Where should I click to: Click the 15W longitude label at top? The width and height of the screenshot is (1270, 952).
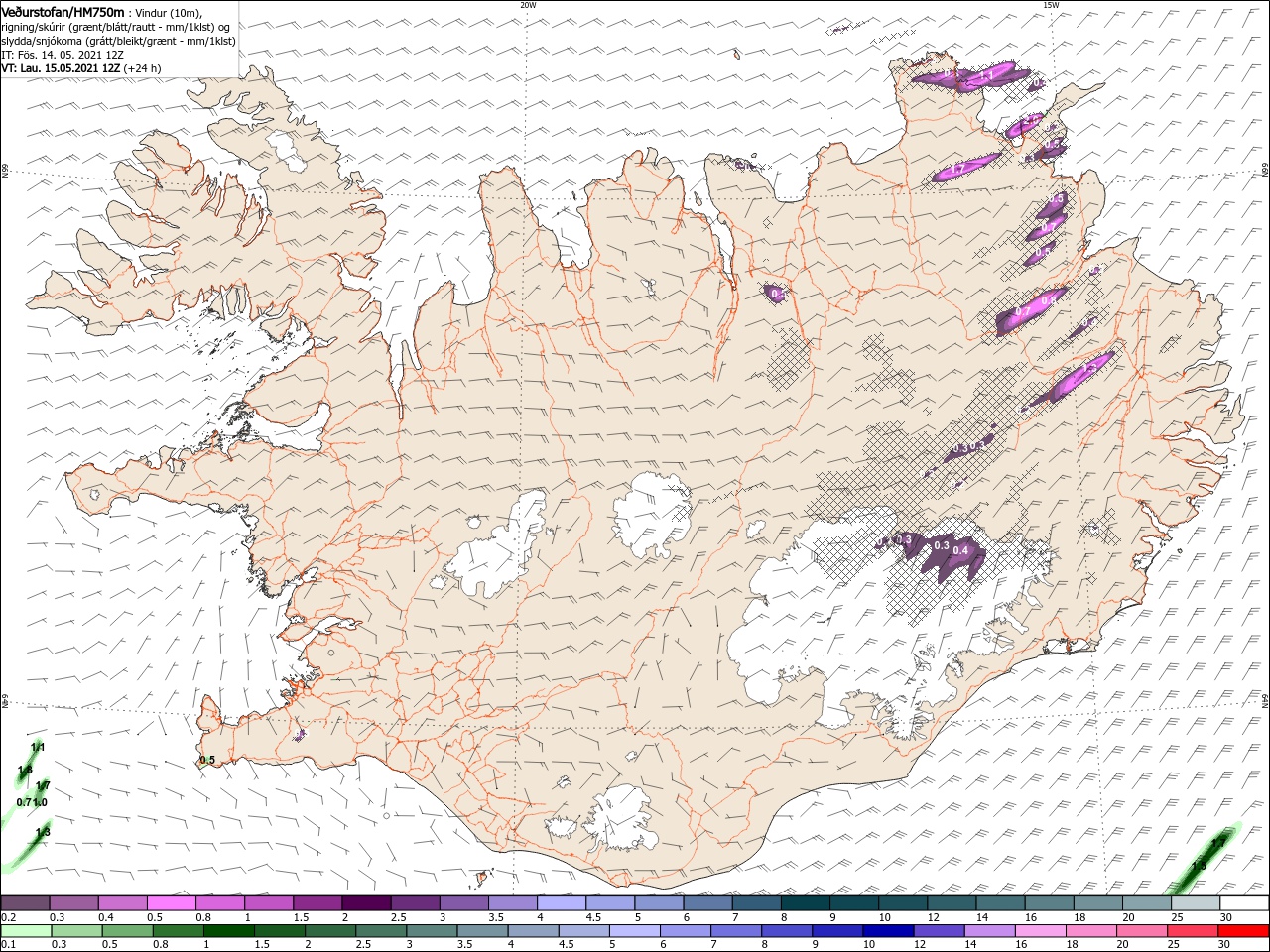[1051, 5]
